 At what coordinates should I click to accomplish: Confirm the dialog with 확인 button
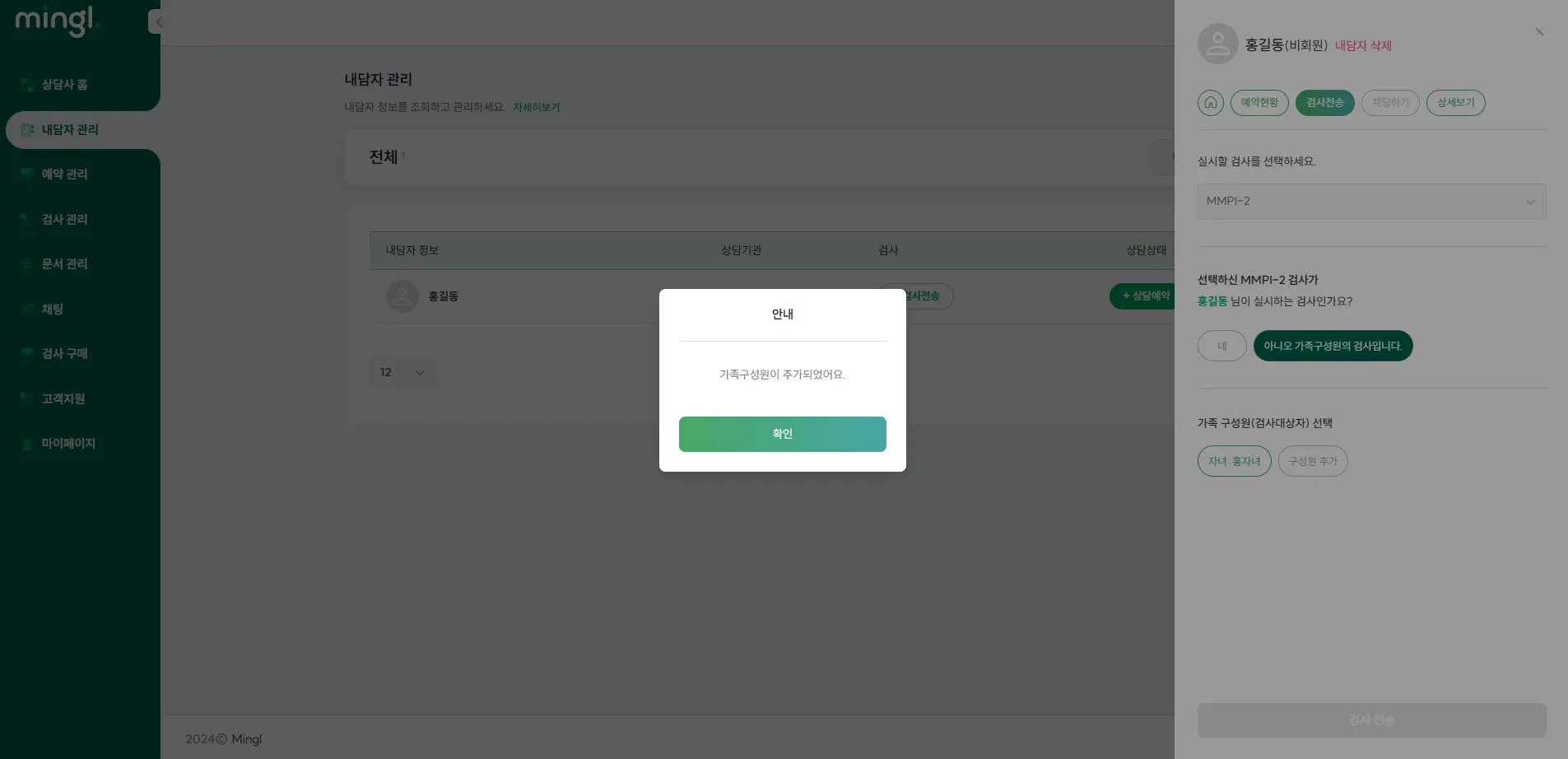[782, 434]
